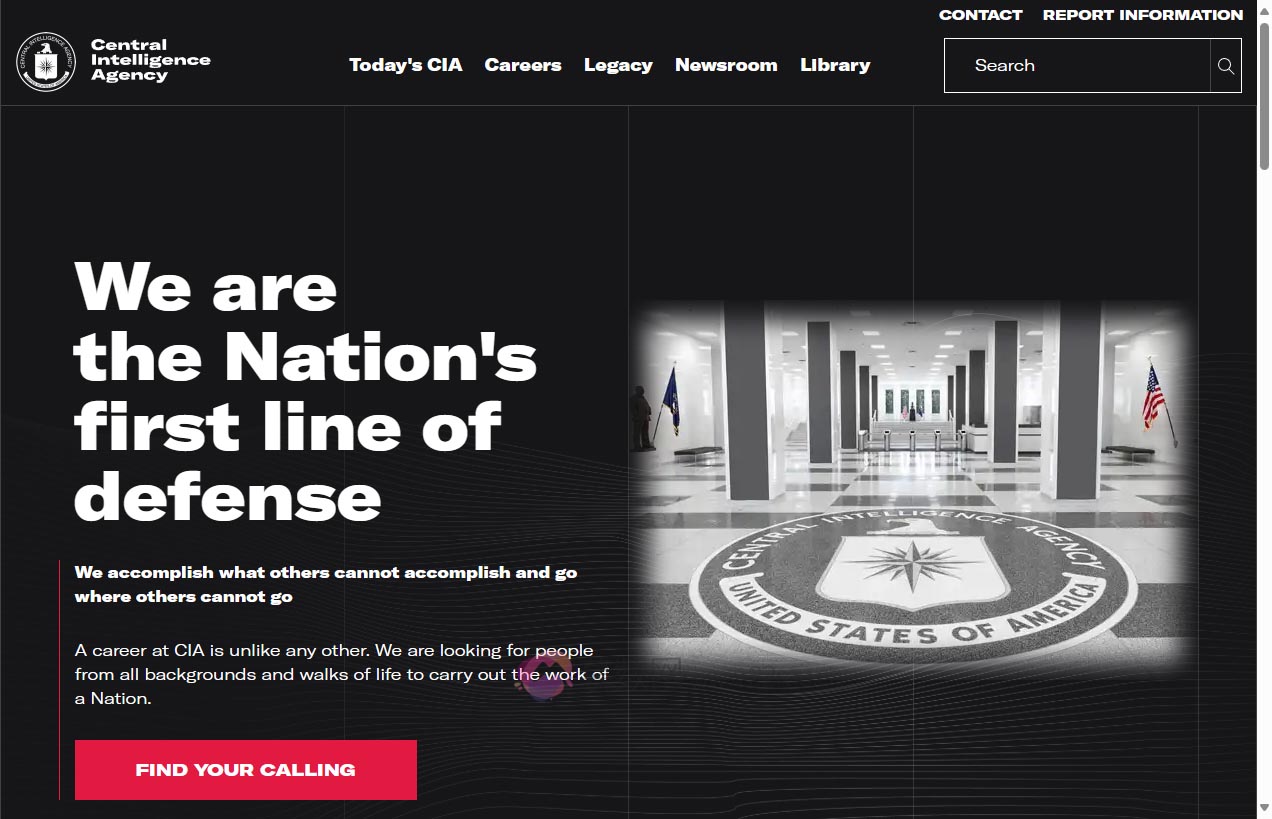Viewport: 1272px width, 819px height.
Task: Click the search magnifying glass icon
Action: point(1225,65)
